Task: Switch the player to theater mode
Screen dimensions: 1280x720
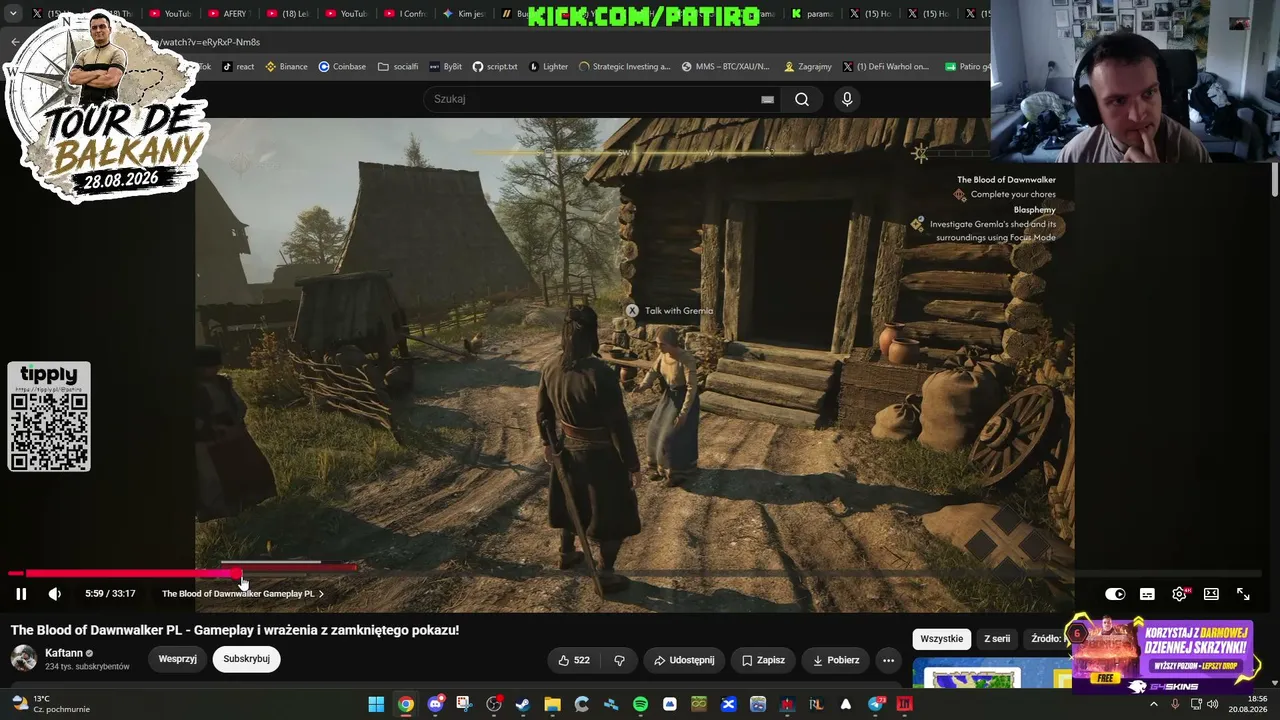Action: click(x=1211, y=594)
